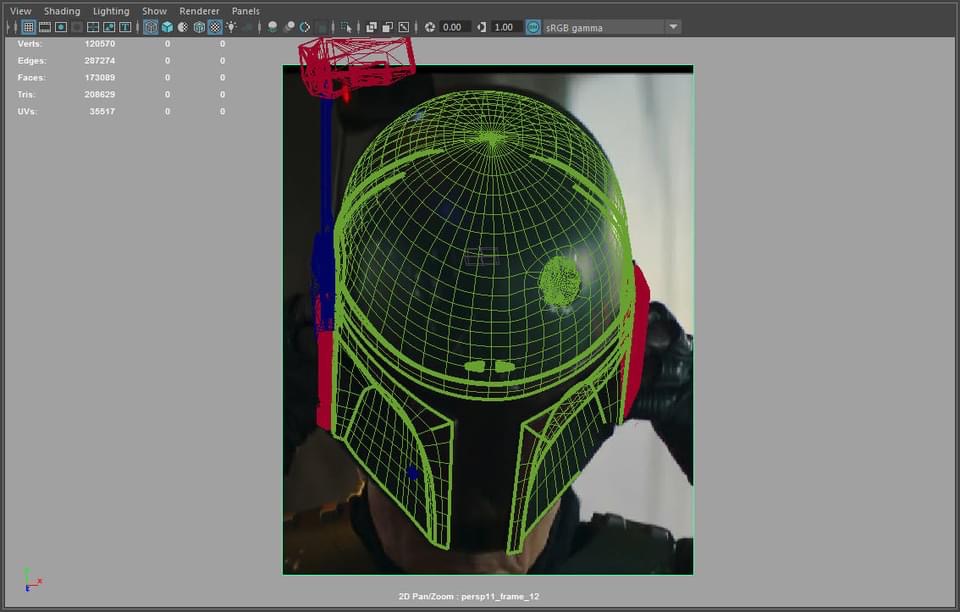
Task: Click the exposure value field showing 0.00
Action: pyautogui.click(x=455, y=27)
